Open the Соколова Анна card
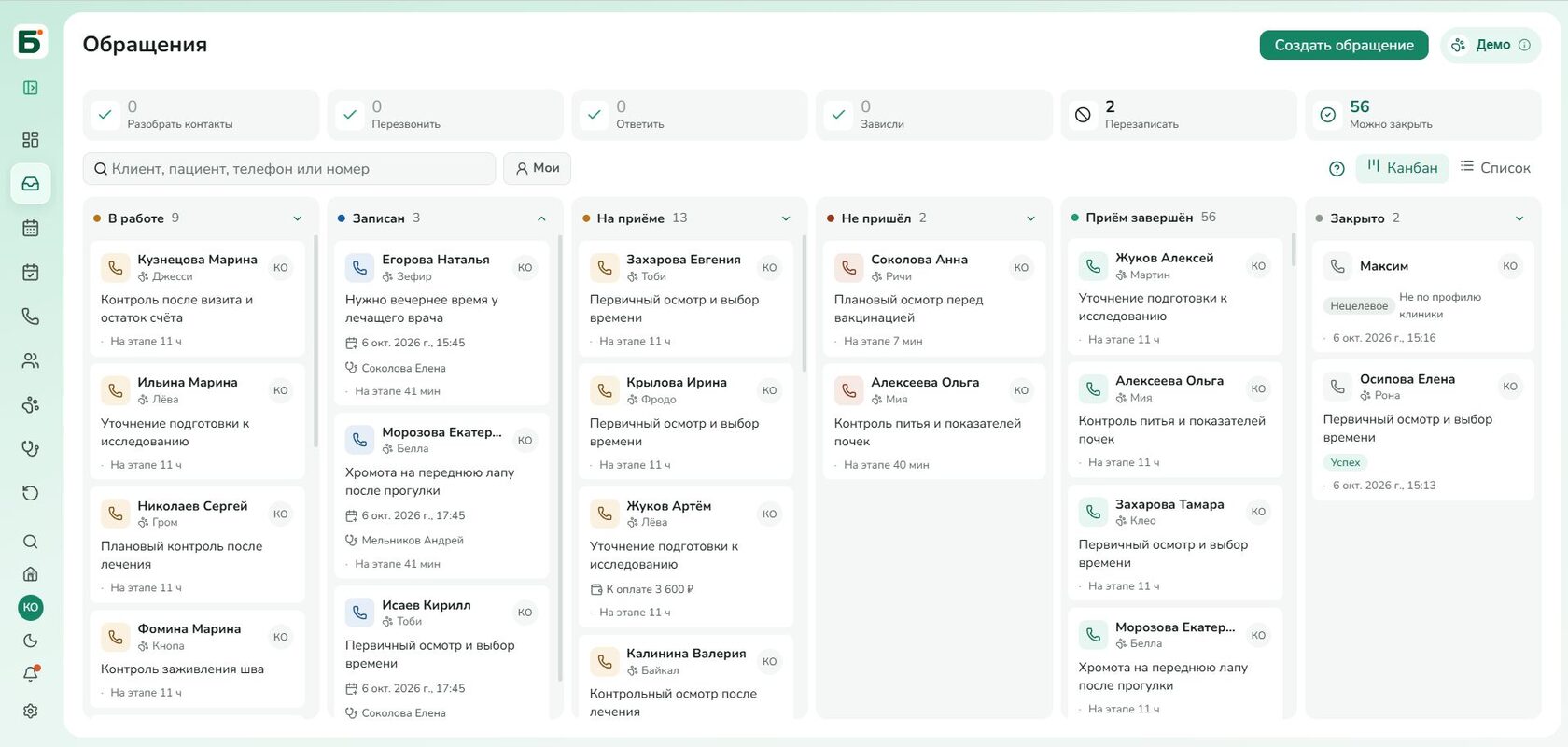The height and width of the screenshot is (747, 1568). click(934, 298)
